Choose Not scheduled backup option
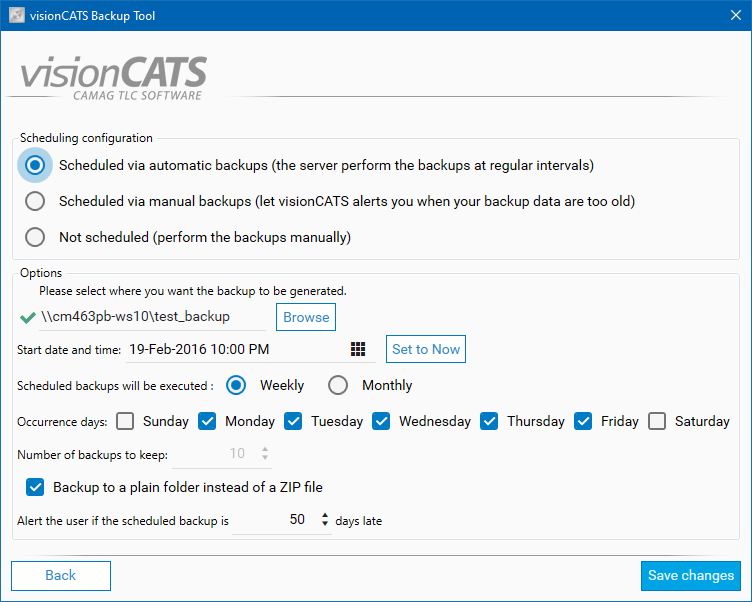 coord(36,237)
